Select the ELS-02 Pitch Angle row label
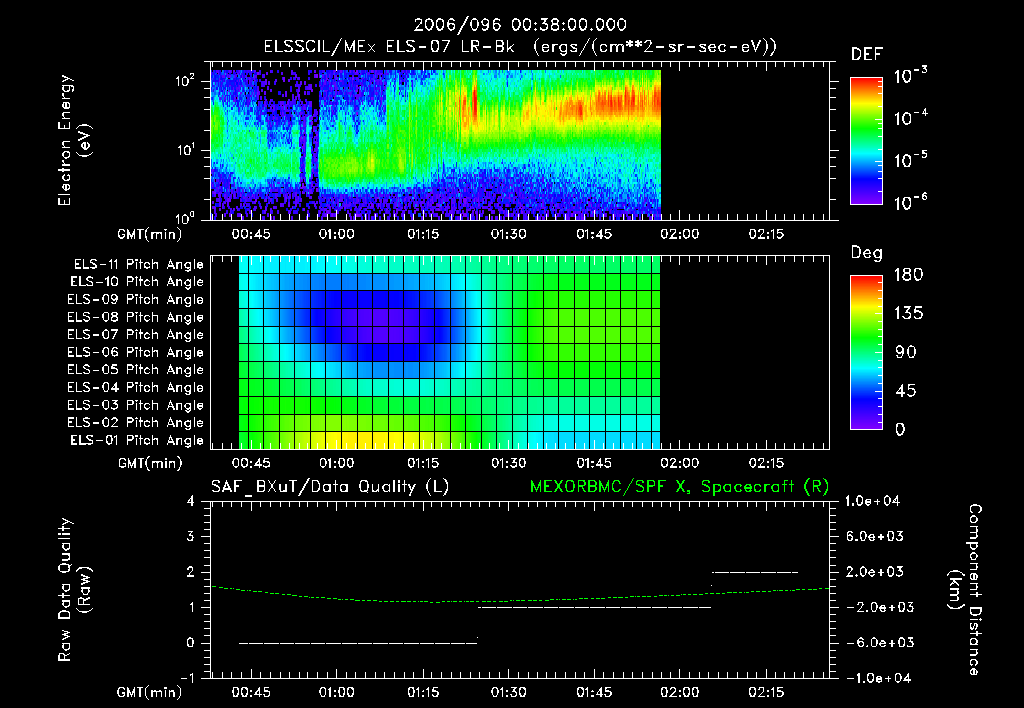Viewport: 1024px width, 708px height. (x=135, y=423)
